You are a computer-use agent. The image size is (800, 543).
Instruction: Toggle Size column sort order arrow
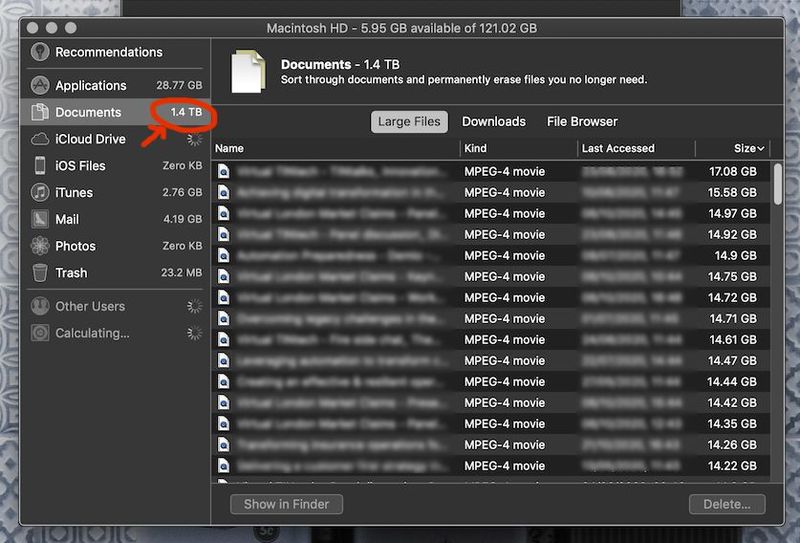pos(761,149)
